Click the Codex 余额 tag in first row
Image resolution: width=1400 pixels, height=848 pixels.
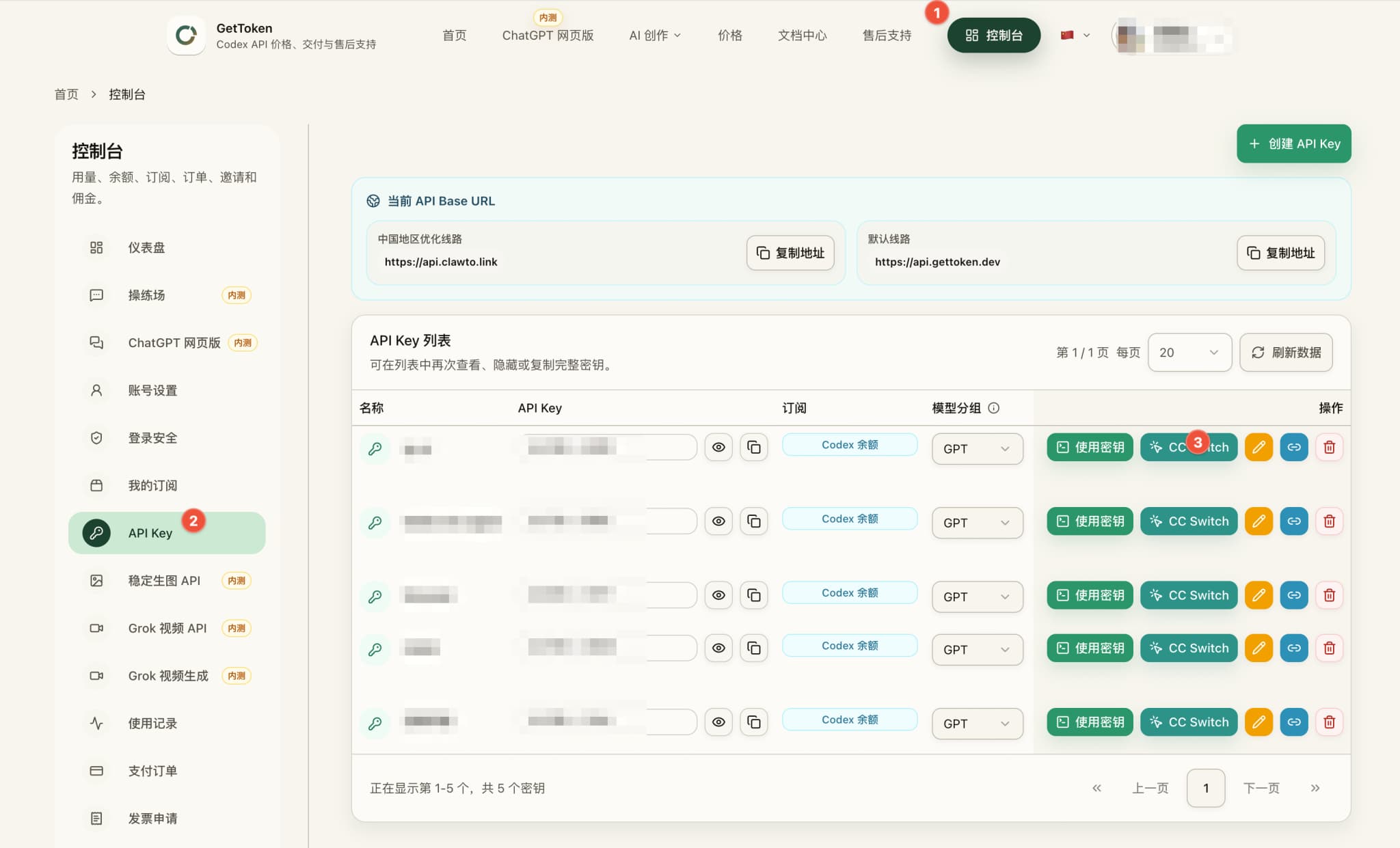pos(850,445)
